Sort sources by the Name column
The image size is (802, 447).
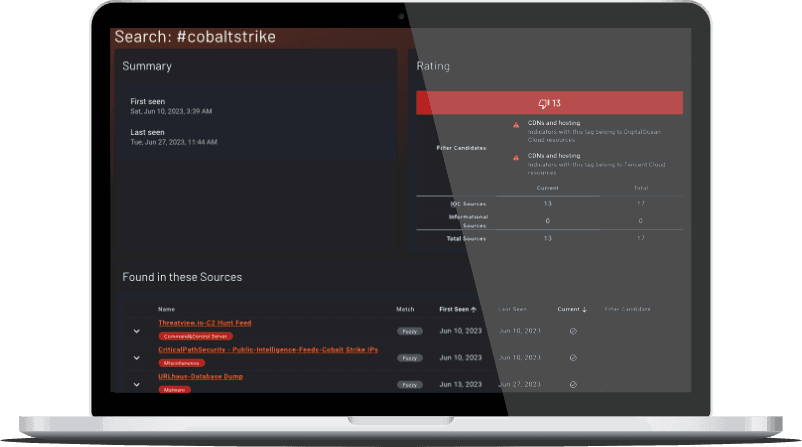point(166,309)
